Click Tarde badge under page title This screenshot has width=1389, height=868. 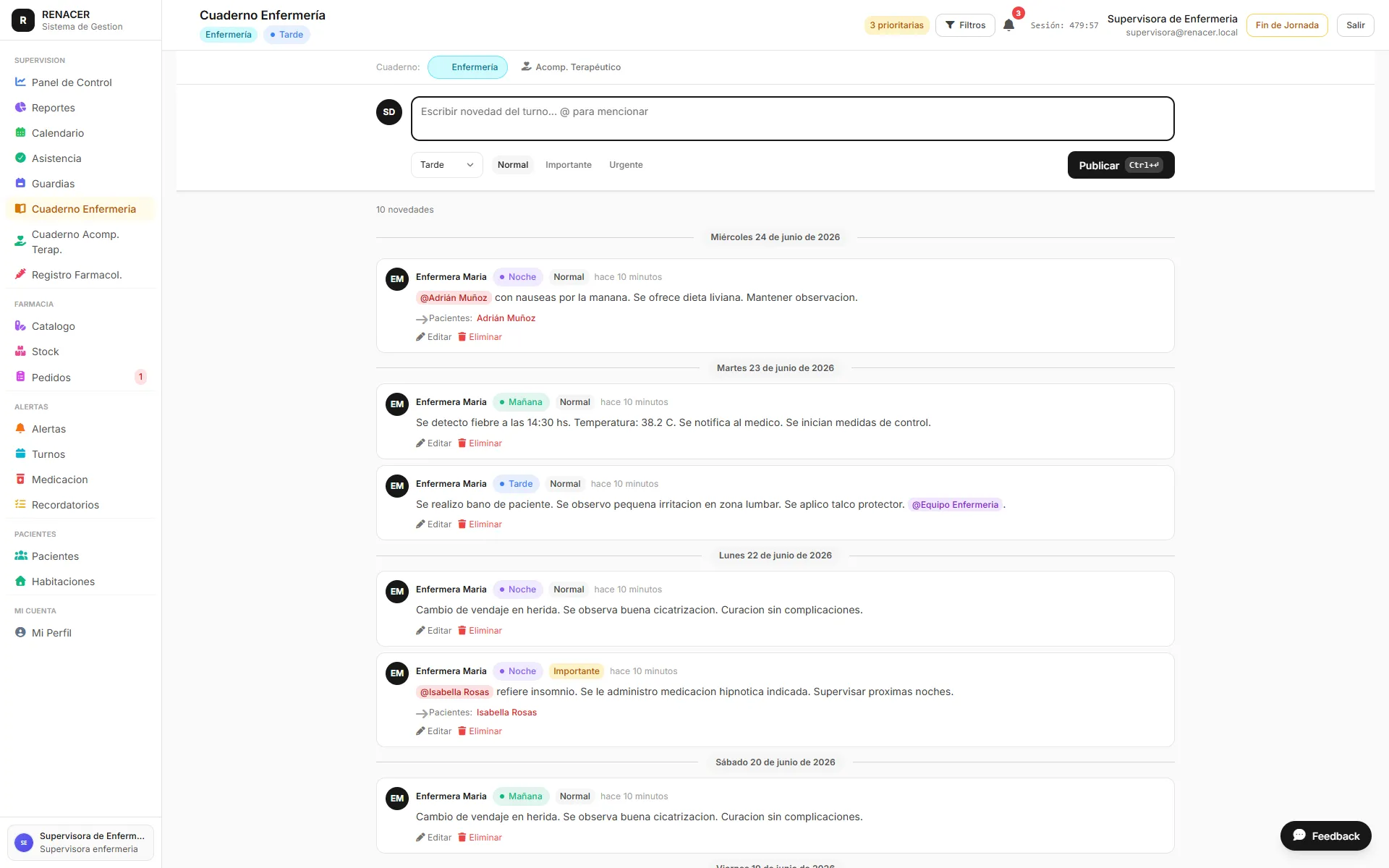tap(286, 35)
